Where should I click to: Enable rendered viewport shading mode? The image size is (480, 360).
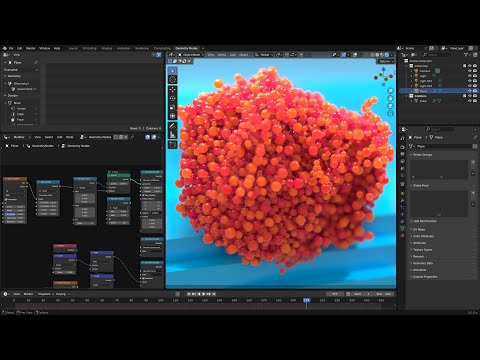387,55
